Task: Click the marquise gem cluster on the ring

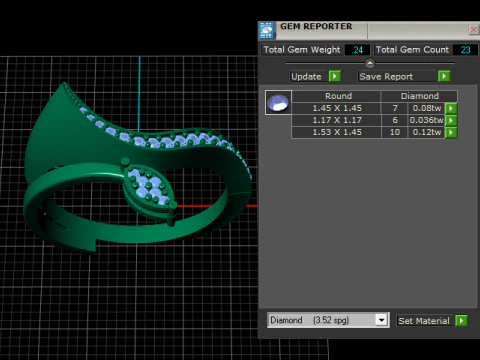Action: (x=149, y=188)
